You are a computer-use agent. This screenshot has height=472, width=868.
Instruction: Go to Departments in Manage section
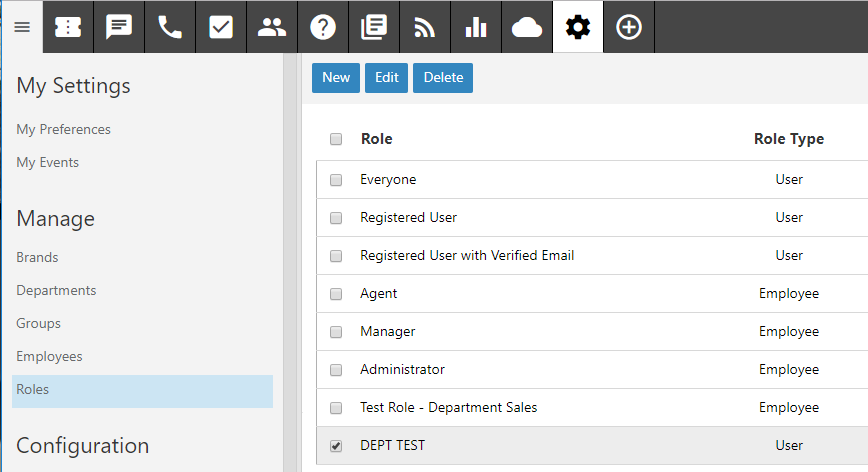coord(56,290)
